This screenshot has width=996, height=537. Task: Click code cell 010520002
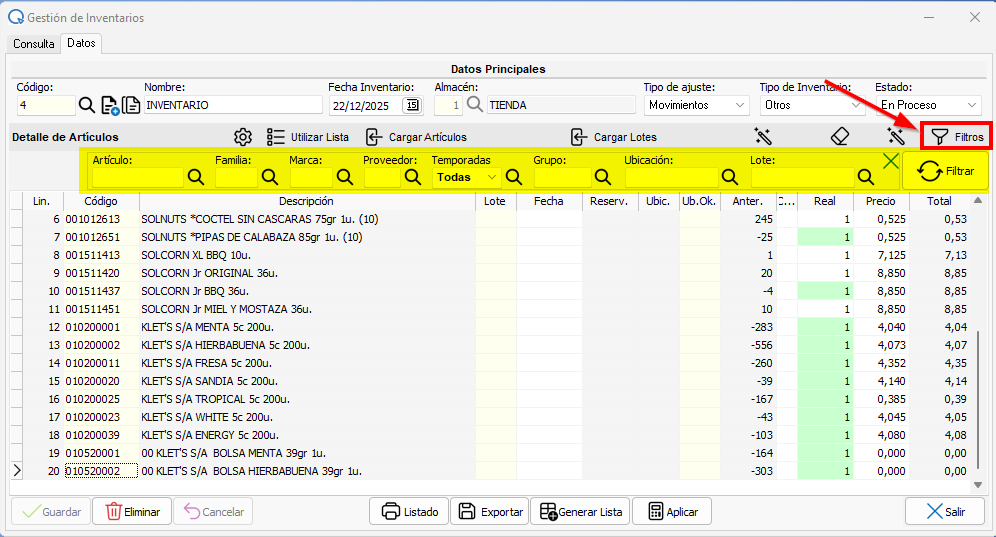(101, 471)
